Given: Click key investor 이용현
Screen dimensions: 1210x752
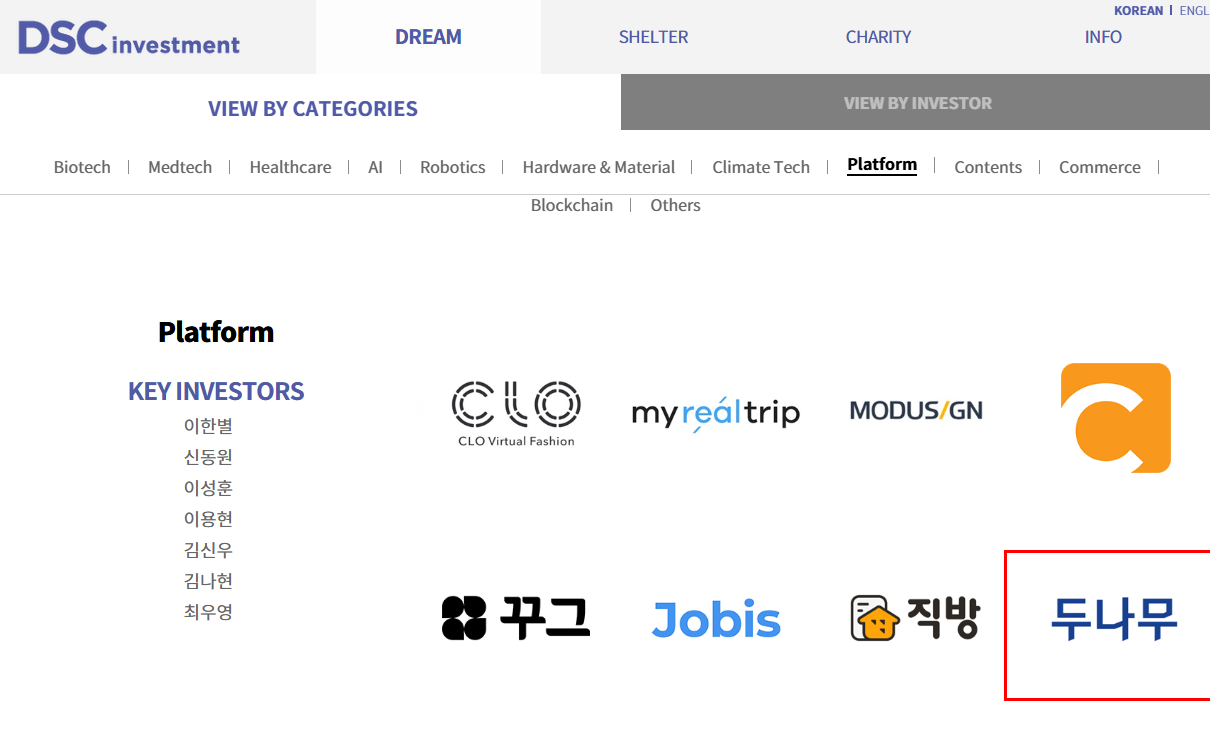Looking at the screenshot, I should click(x=208, y=519).
